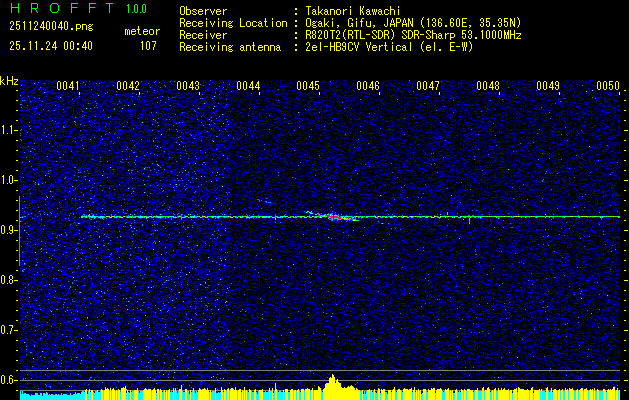The image size is (629, 400).
Task: Click the 0048 time marker
Action: [488, 86]
